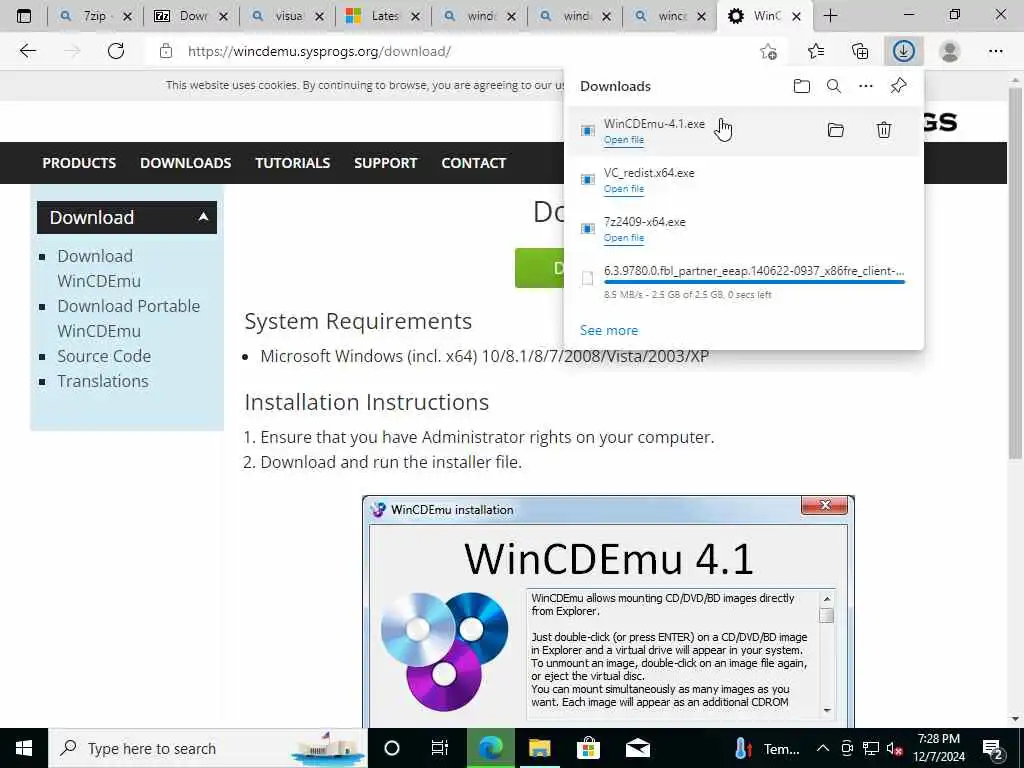1024x768 pixels.
Task: Close the 7zip search tab
Action: point(127,17)
